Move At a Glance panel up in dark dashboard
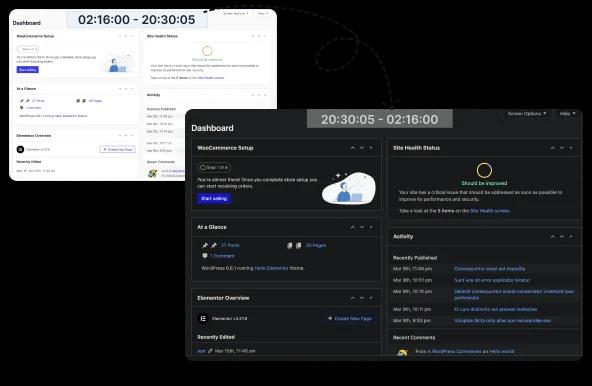 coord(353,227)
